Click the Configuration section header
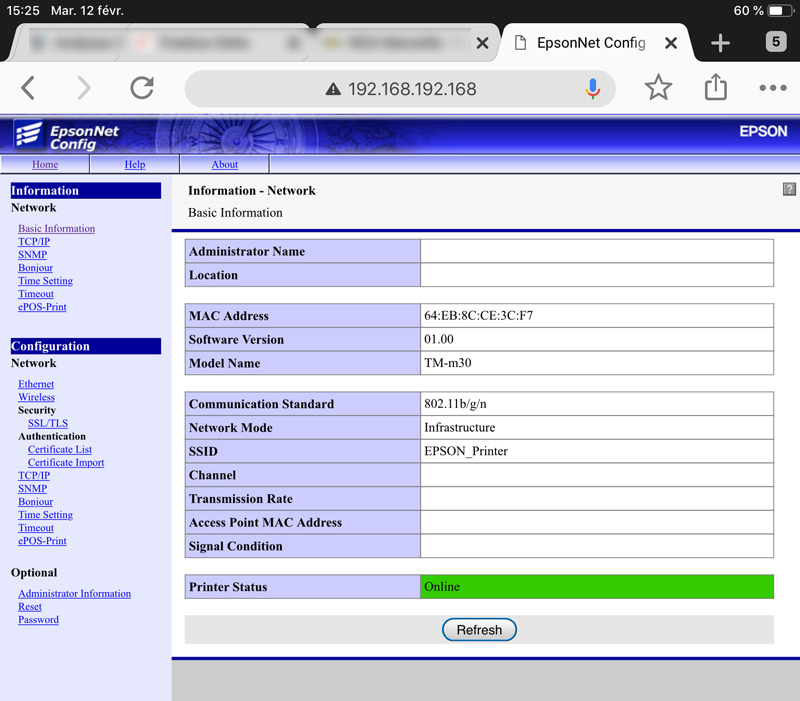Screen dimensions: 800x701 [86, 346]
